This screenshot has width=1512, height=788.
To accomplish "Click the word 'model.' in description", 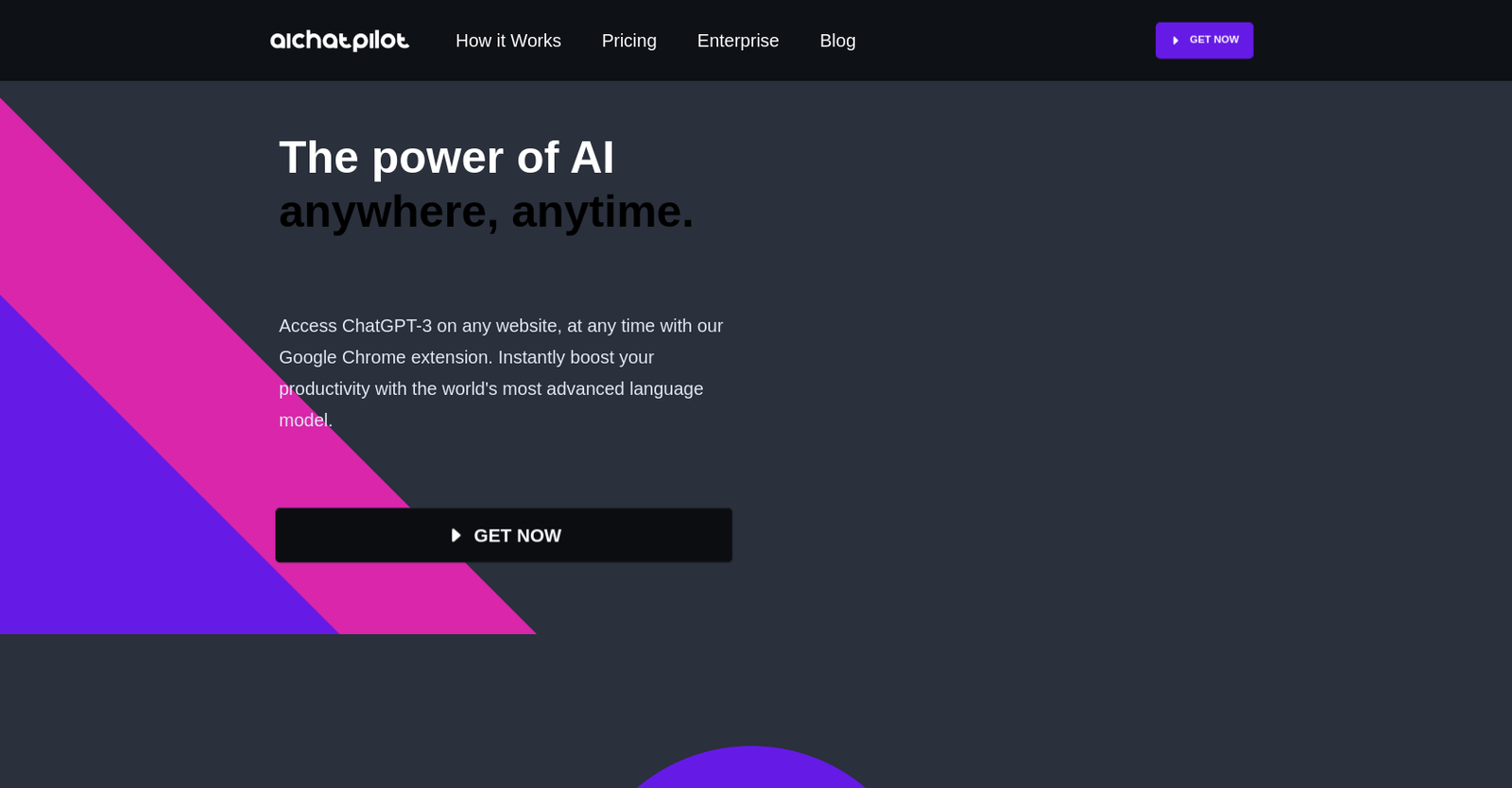I will pos(306,420).
